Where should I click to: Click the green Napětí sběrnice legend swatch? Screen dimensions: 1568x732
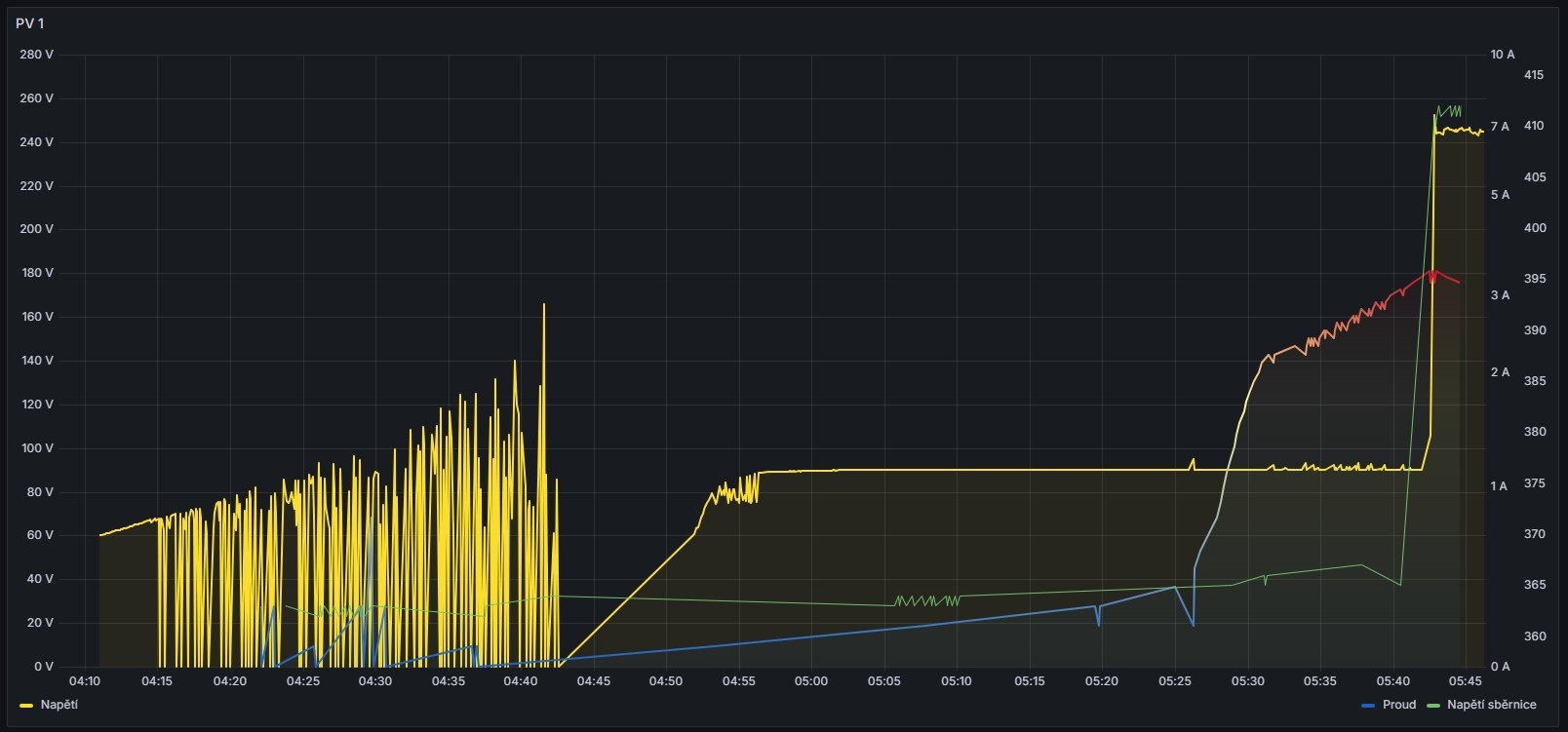tap(1432, 705)
